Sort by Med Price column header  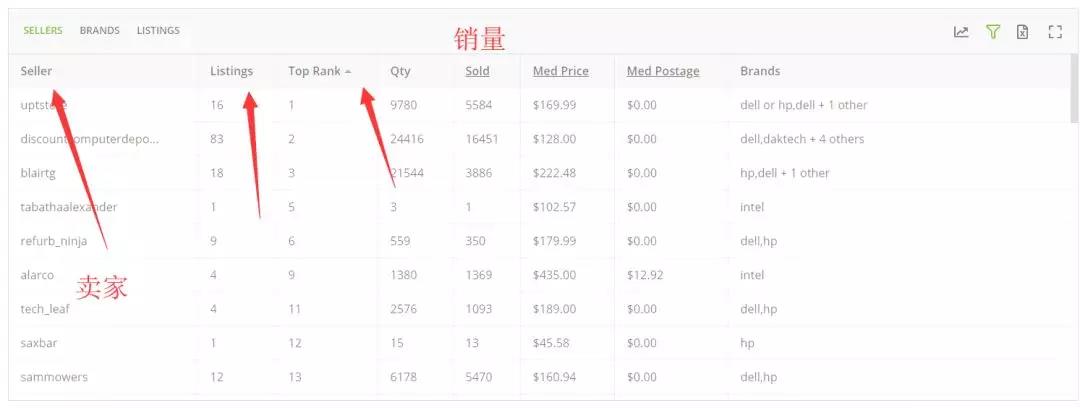coord(561,71)
